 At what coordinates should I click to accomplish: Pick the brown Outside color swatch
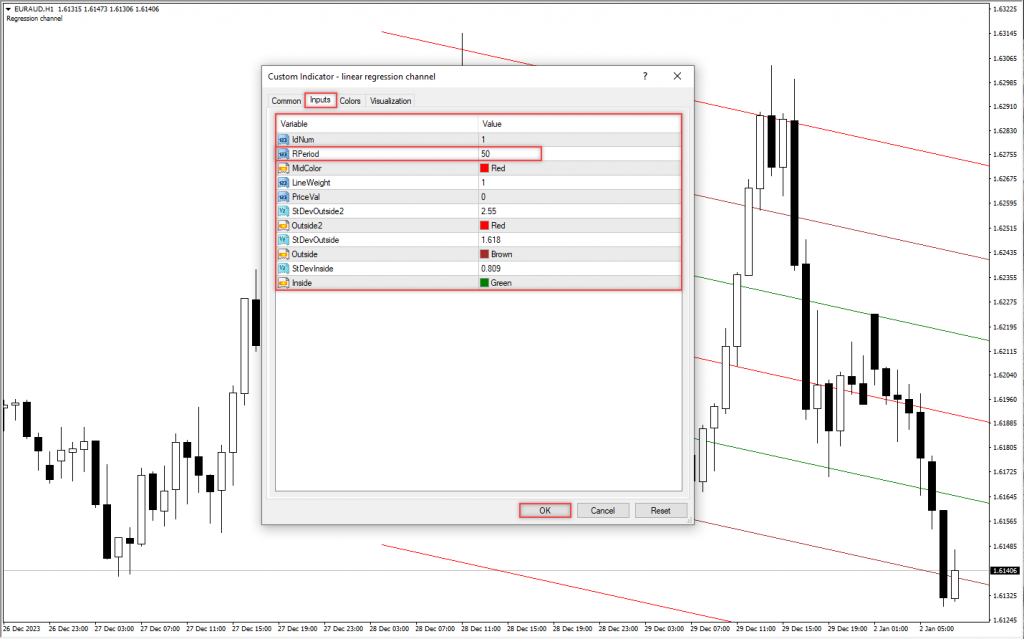485,255
